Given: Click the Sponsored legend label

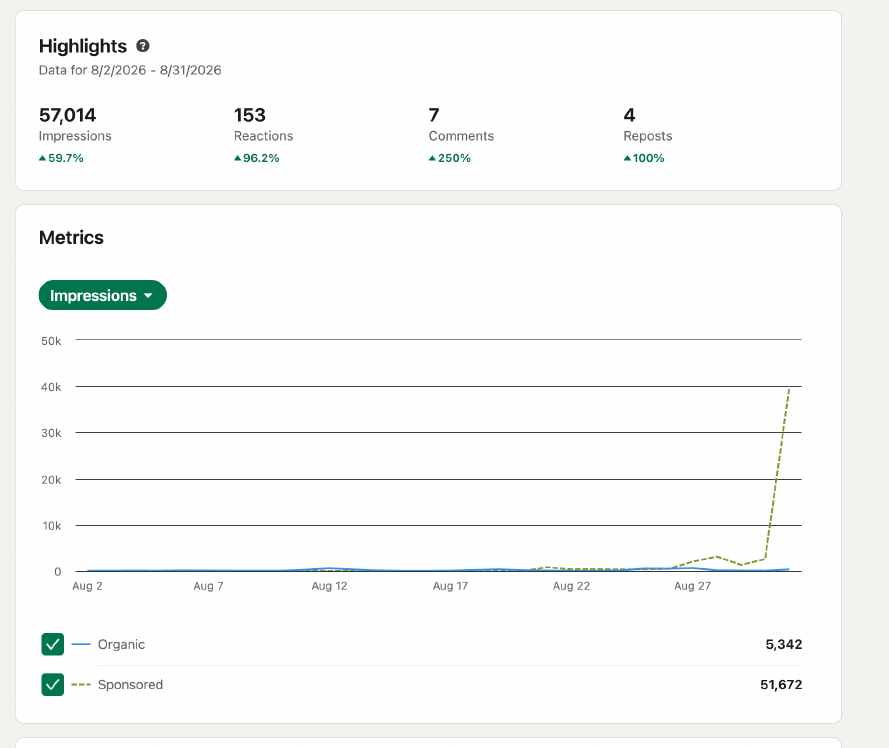Looking at the screenshot, I should 130,684.
